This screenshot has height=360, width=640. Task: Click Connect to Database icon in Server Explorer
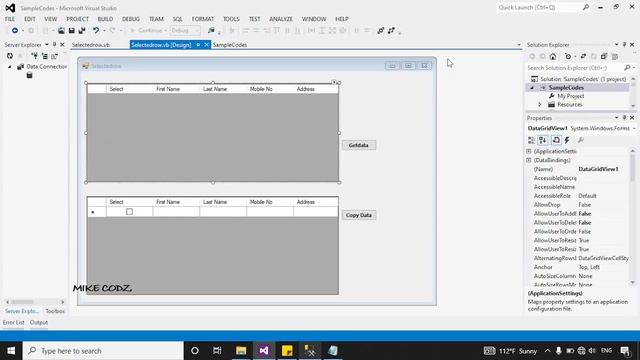point(35,56)
